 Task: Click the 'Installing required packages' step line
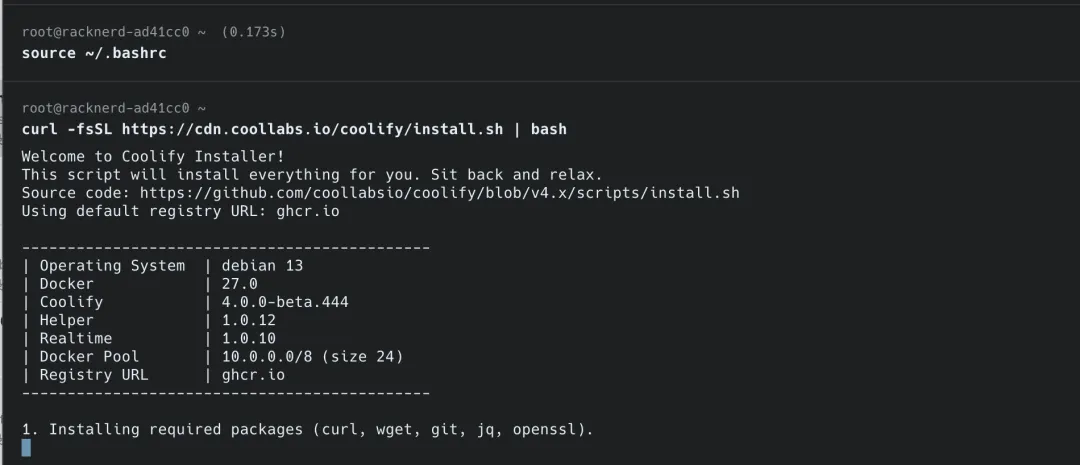point(307,429)
